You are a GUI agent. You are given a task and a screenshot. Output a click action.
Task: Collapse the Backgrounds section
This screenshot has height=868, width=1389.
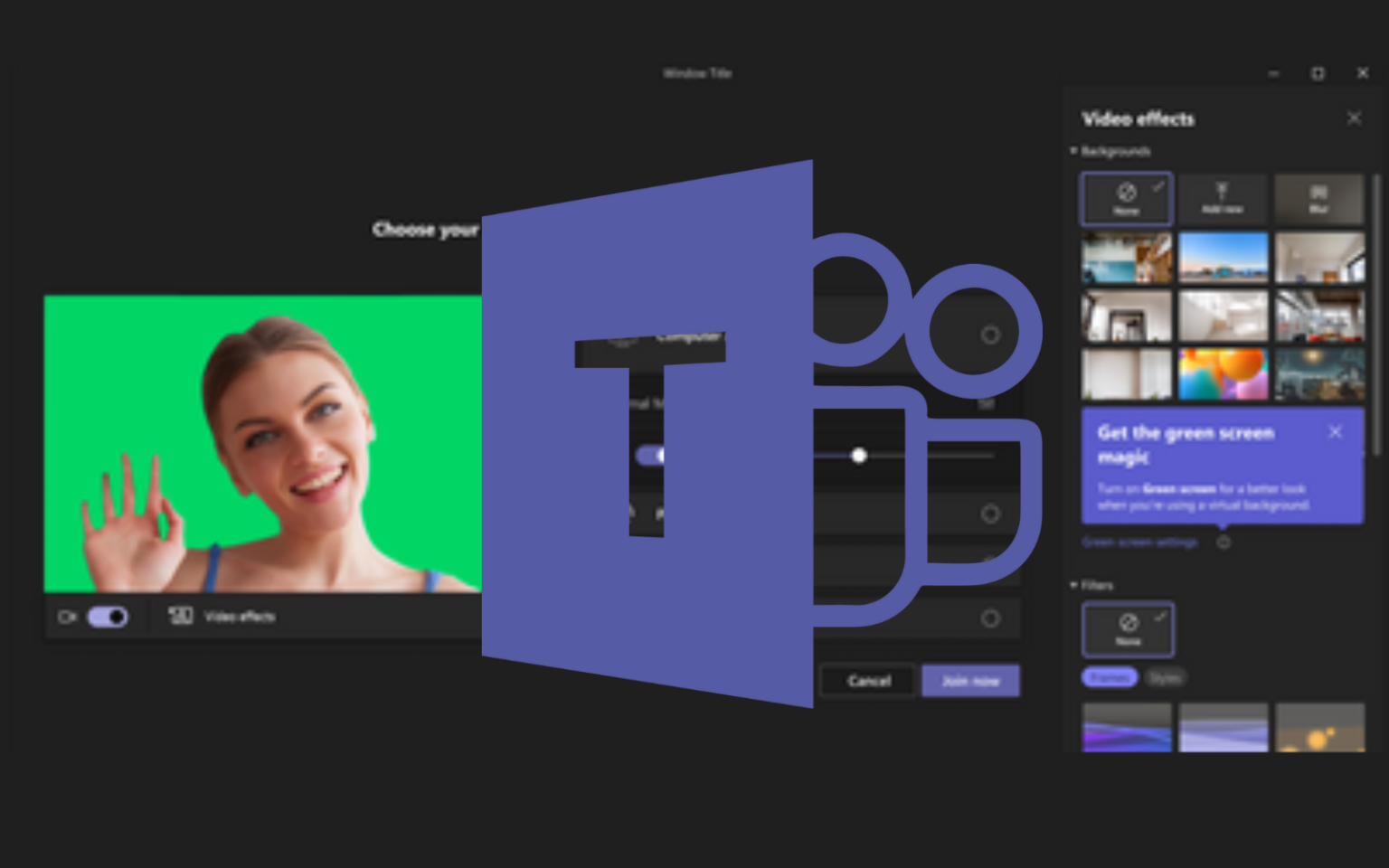pos(1073,151)
